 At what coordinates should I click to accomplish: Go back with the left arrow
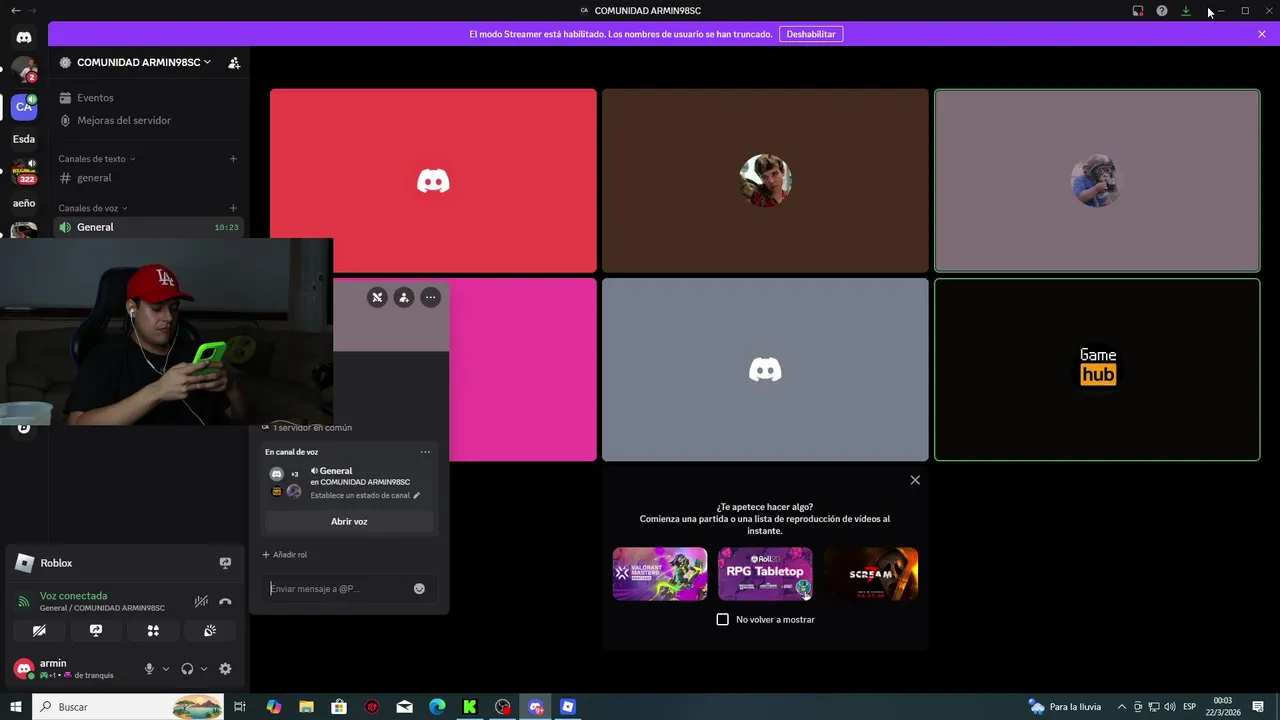[15, 10]
